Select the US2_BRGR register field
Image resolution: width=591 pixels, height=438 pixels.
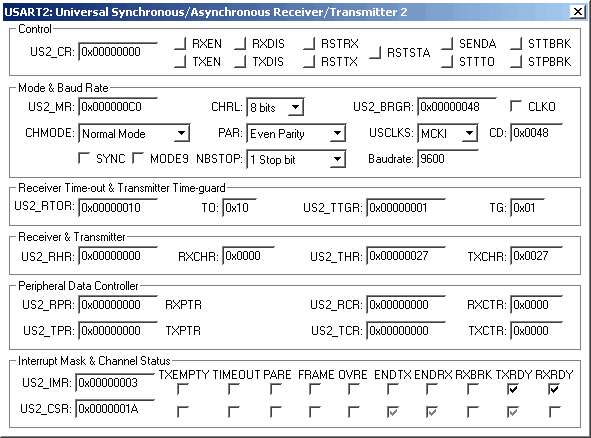pos(457,107)
